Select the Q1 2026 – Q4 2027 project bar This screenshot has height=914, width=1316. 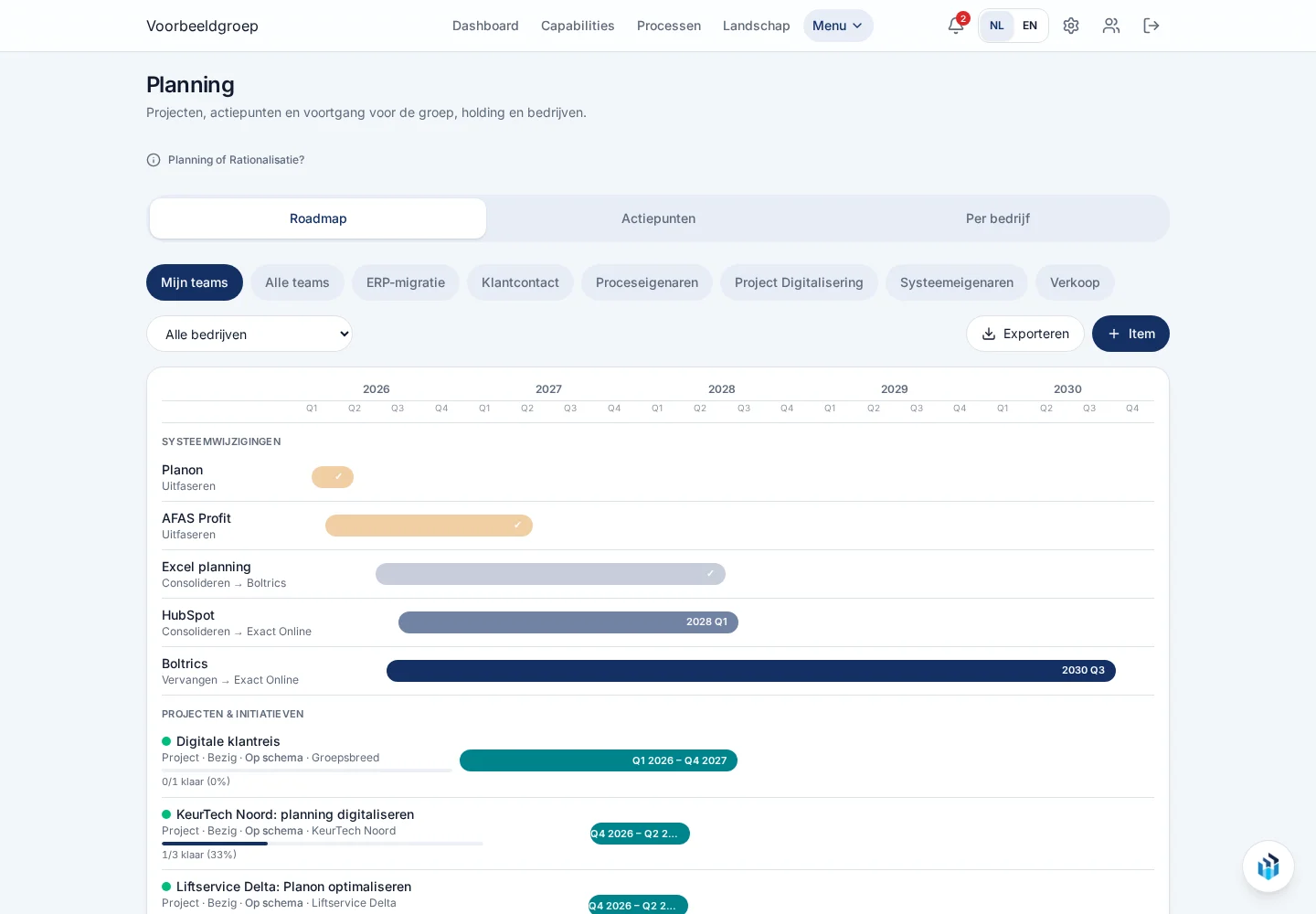(599, 760)
